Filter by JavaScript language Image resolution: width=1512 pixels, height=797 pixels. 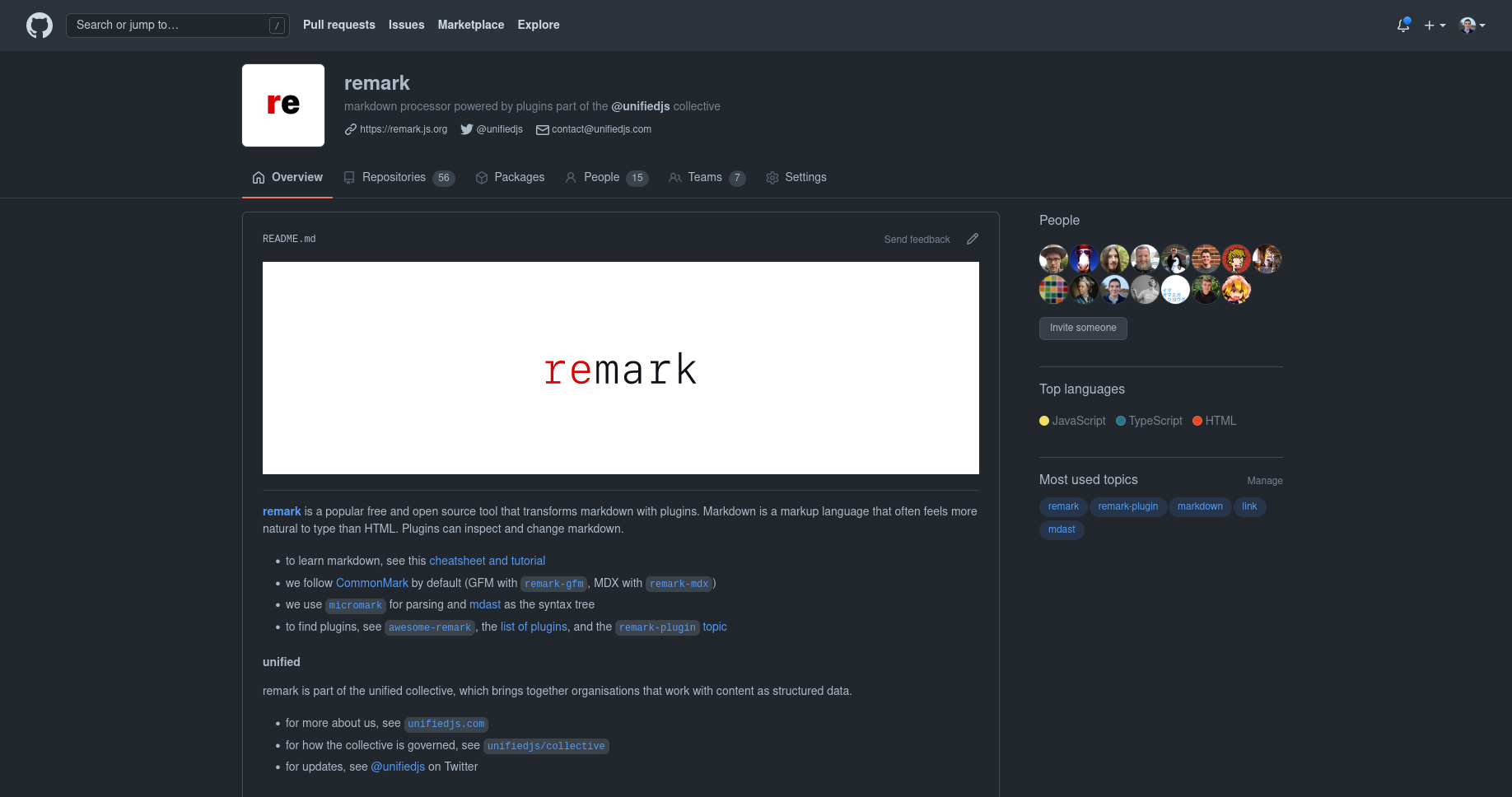[1072, 421]
